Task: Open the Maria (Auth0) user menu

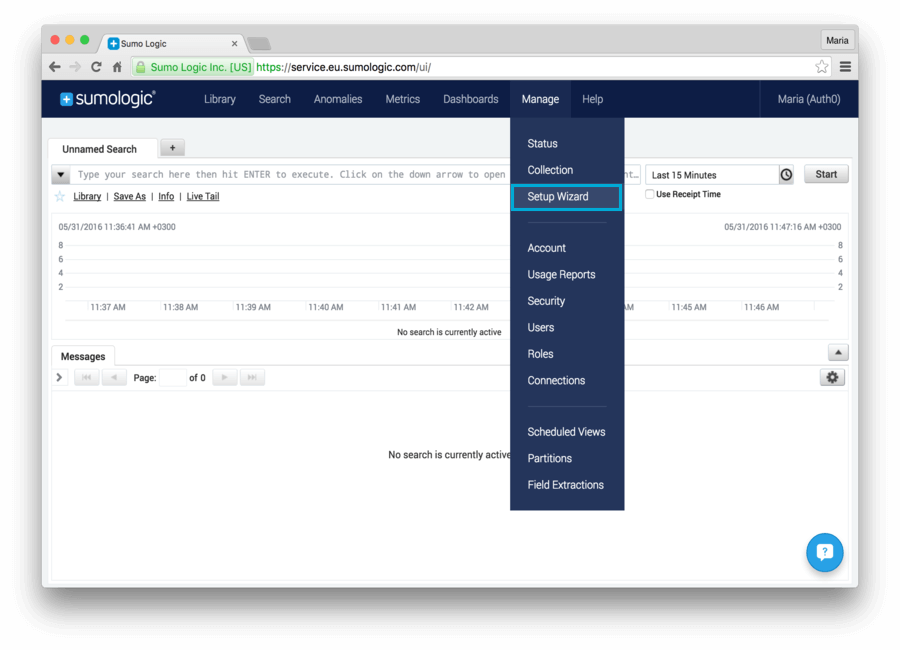Action: [x=809, y=99]
